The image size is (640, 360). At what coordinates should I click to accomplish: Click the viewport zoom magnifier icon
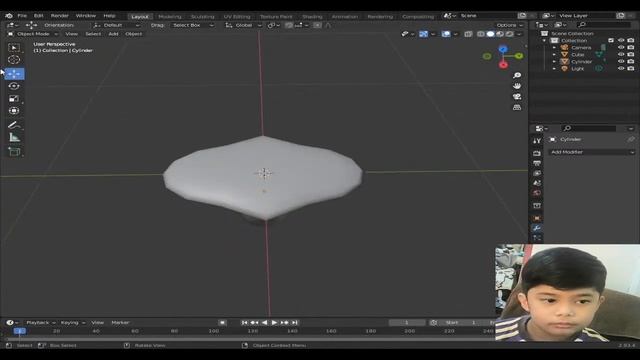[x=517, y=76]
